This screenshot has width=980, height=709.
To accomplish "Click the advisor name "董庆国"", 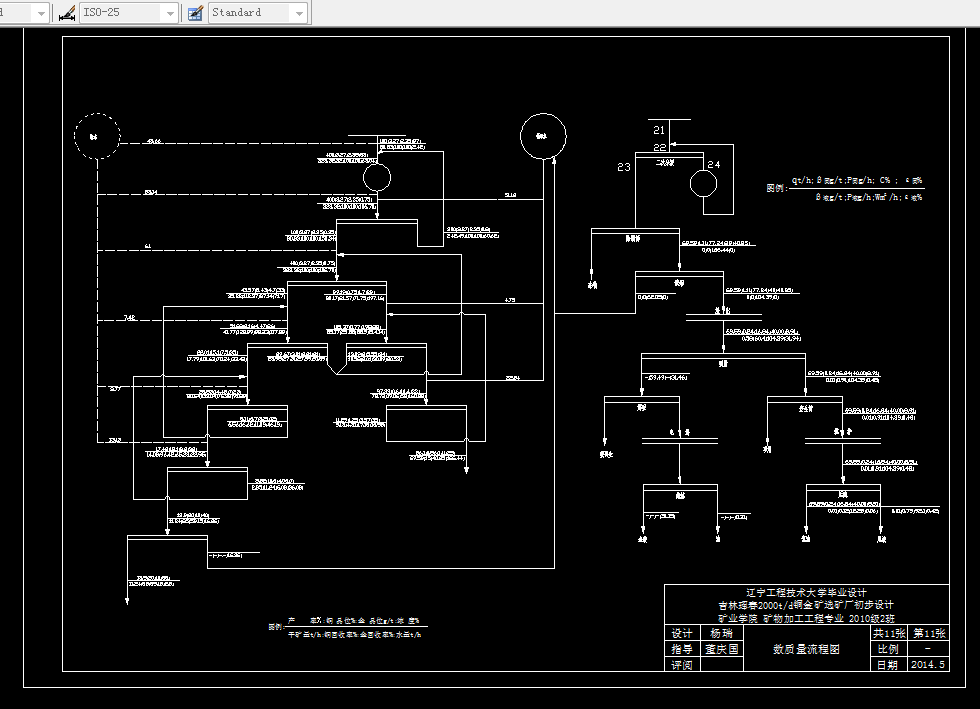I will [722, 649].
